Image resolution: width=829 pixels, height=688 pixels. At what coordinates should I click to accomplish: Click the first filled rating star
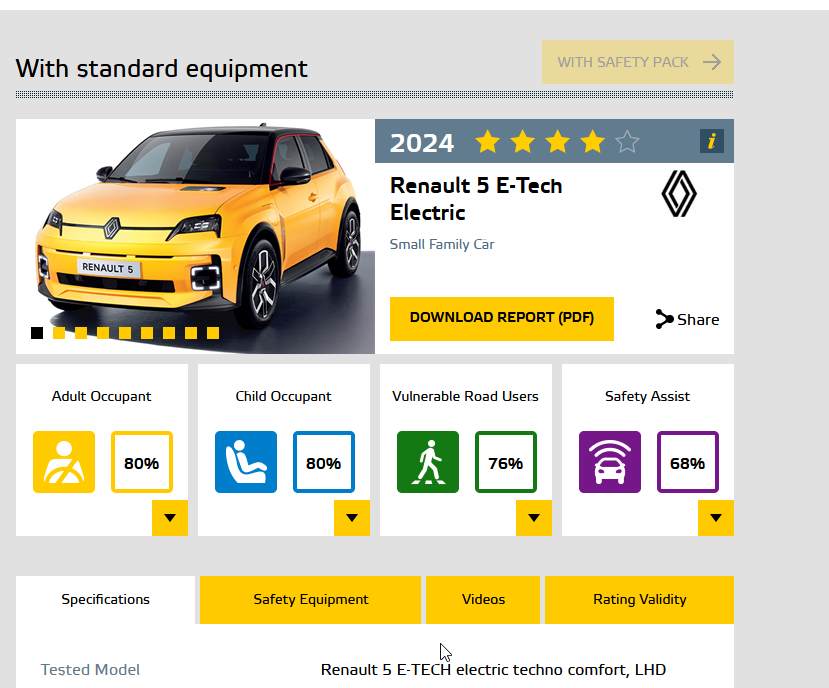[x=487, y=142]
